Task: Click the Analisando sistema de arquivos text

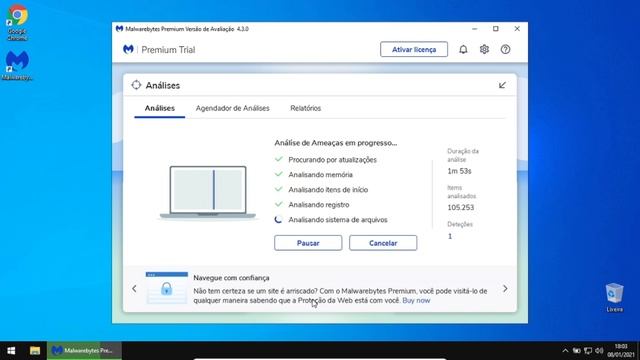Action: coord(338,220)
